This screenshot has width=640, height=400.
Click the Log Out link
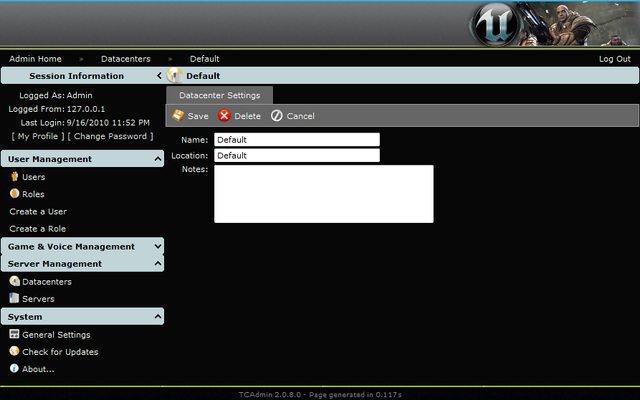coord(614,59)
